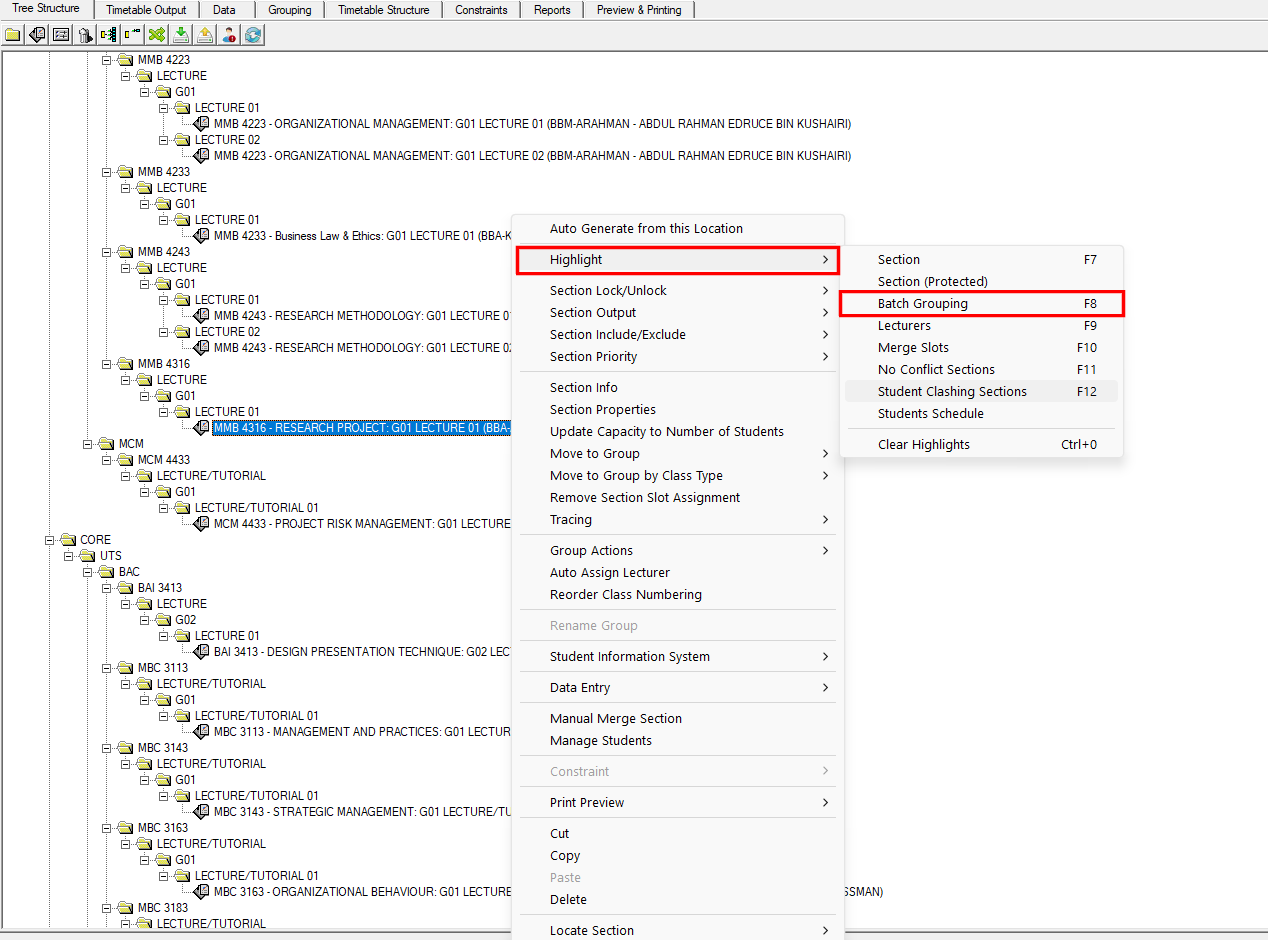The image size is (1268, 940).
Task: Click section icon of DESIGN PRESENTATION TECHNIQUE row
Action: coord(202,652)
